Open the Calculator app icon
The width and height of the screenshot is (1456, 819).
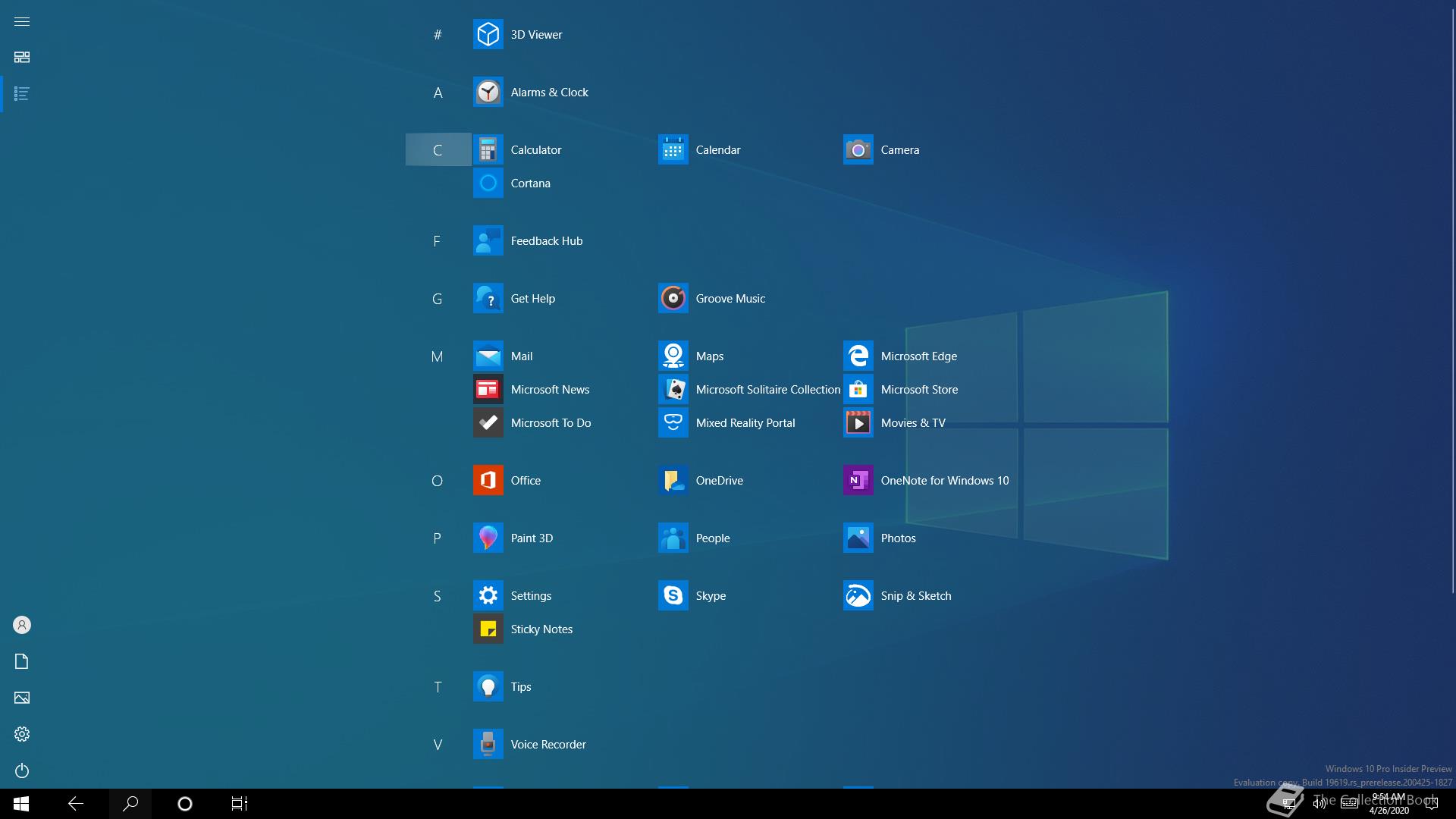point(488,149)
